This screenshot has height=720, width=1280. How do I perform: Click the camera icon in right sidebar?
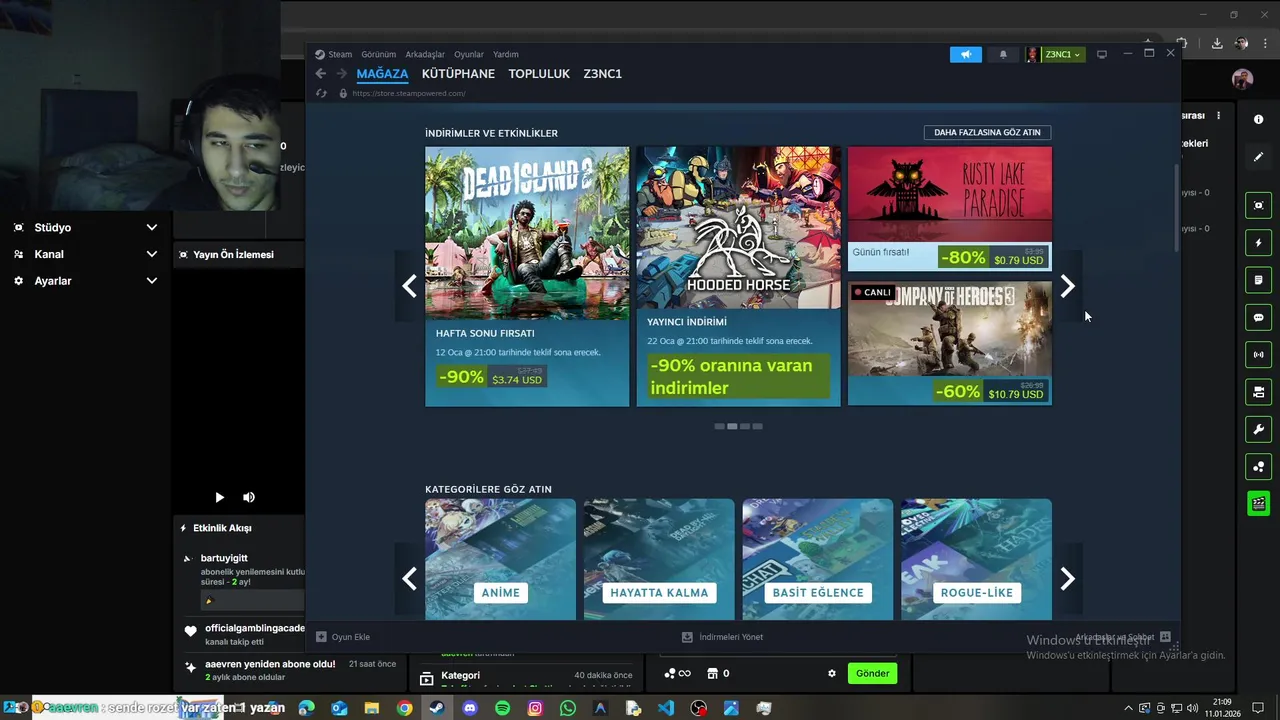click(1258, 392)
